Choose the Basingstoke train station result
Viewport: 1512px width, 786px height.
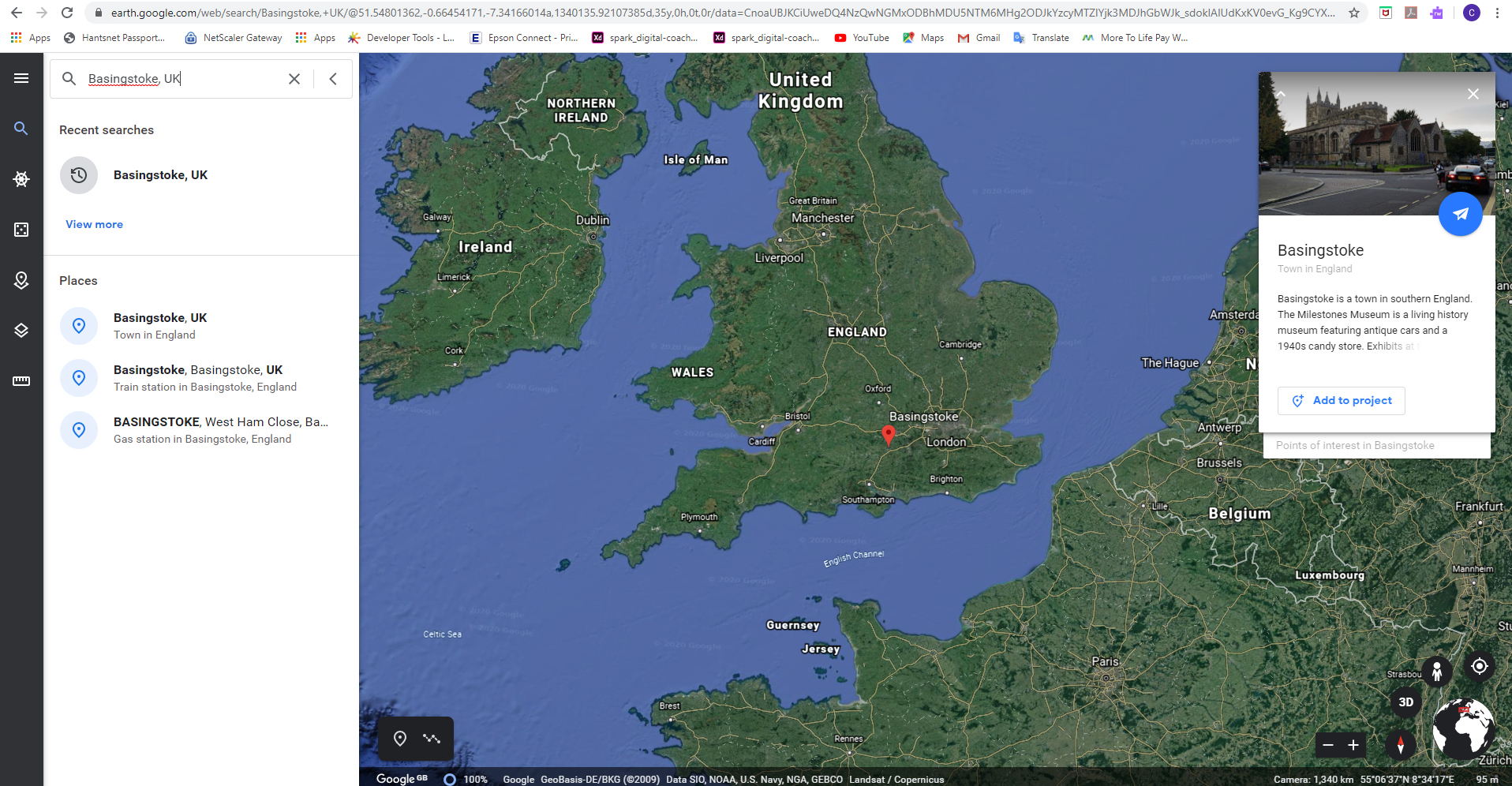201,378
